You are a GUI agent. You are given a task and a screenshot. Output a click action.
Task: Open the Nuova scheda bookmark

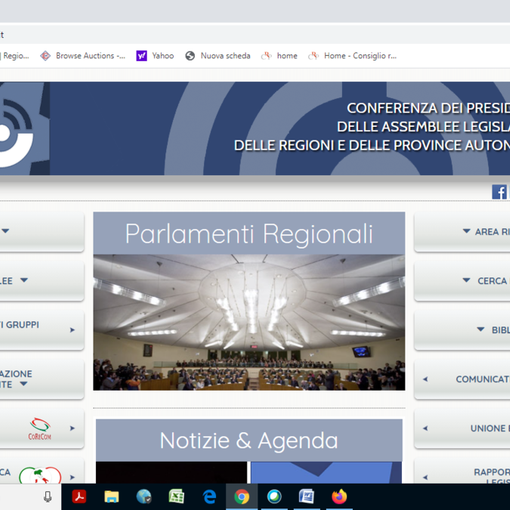click(x=218, y=56)
